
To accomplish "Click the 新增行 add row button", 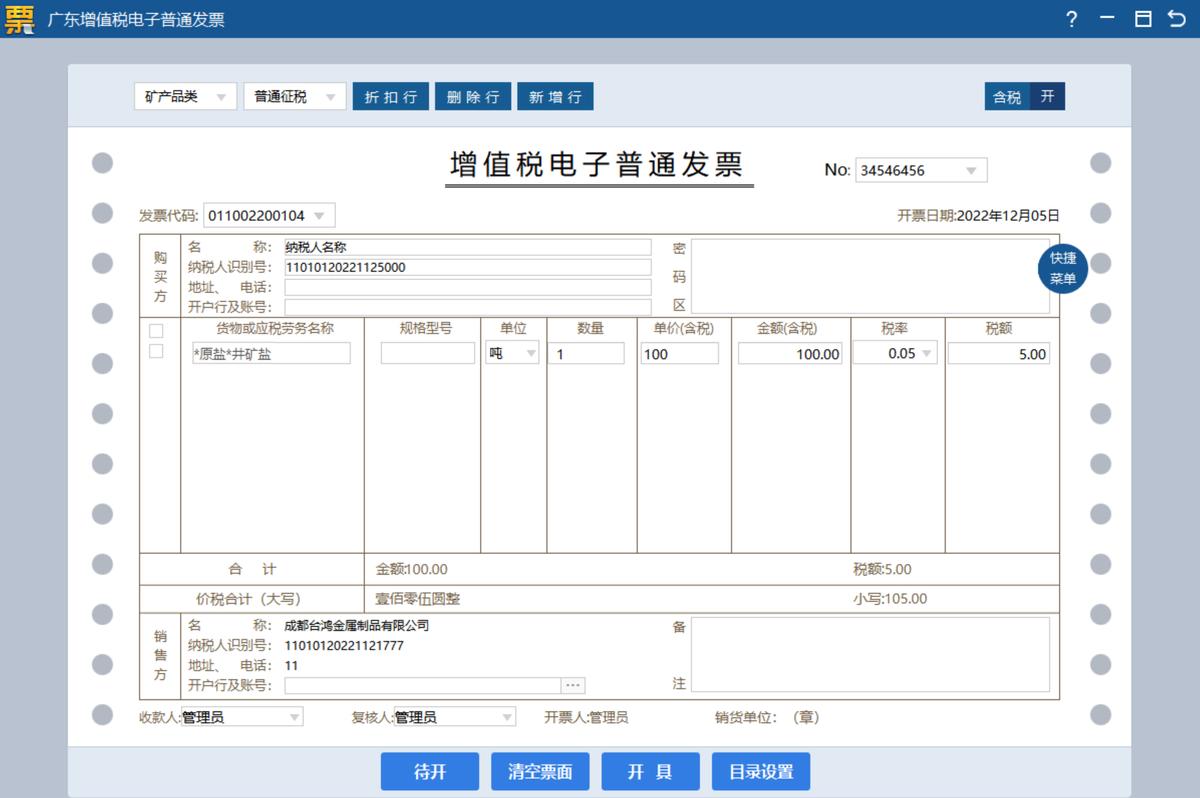I will coord(555,96).
